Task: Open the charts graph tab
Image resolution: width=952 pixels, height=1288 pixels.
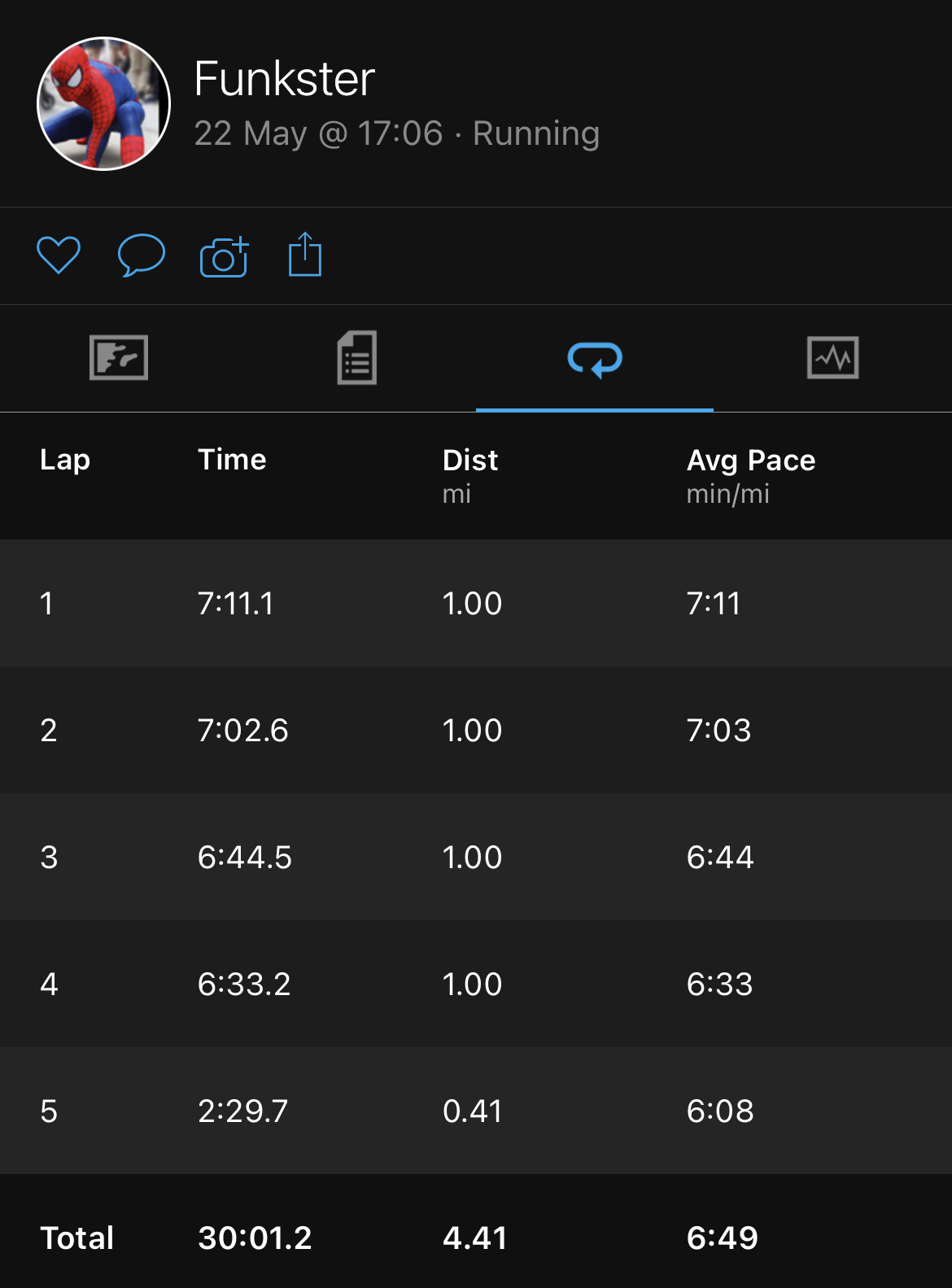Action: point(832,358)
